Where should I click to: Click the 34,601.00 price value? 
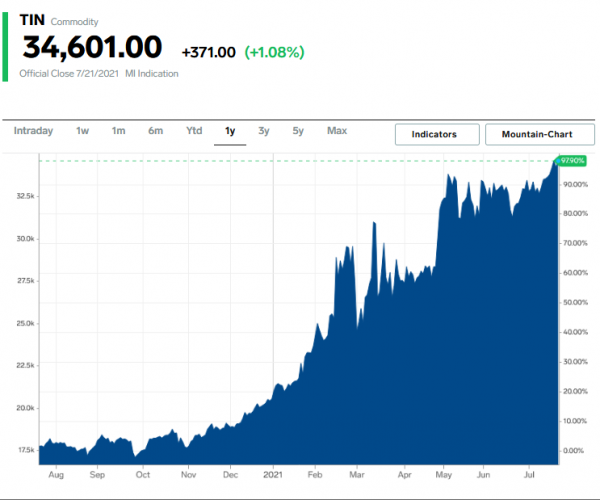click(92, 48)
